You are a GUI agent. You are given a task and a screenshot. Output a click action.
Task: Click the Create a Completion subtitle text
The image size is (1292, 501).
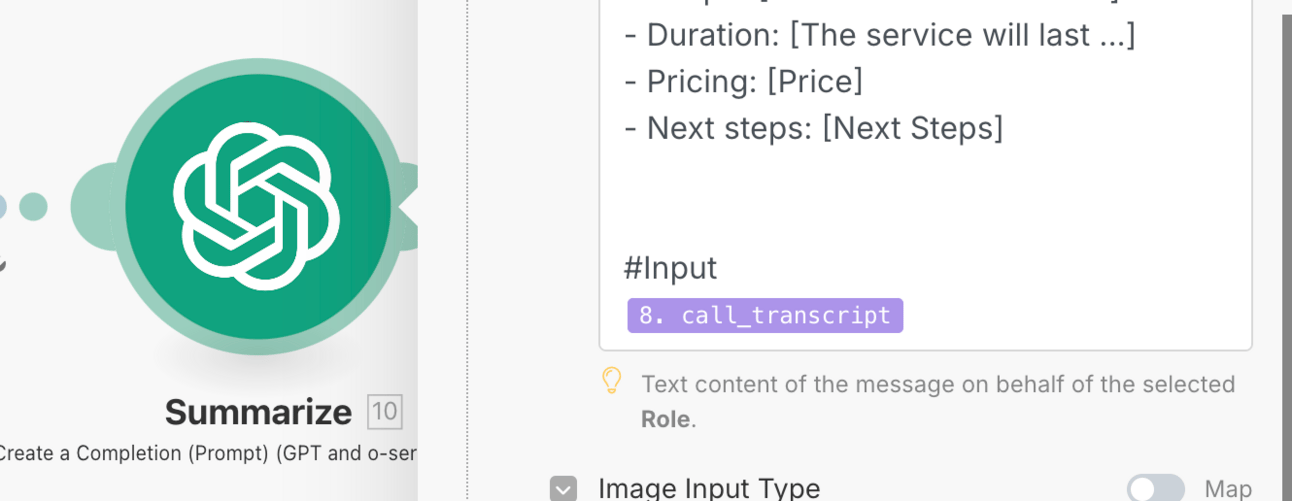208,453
